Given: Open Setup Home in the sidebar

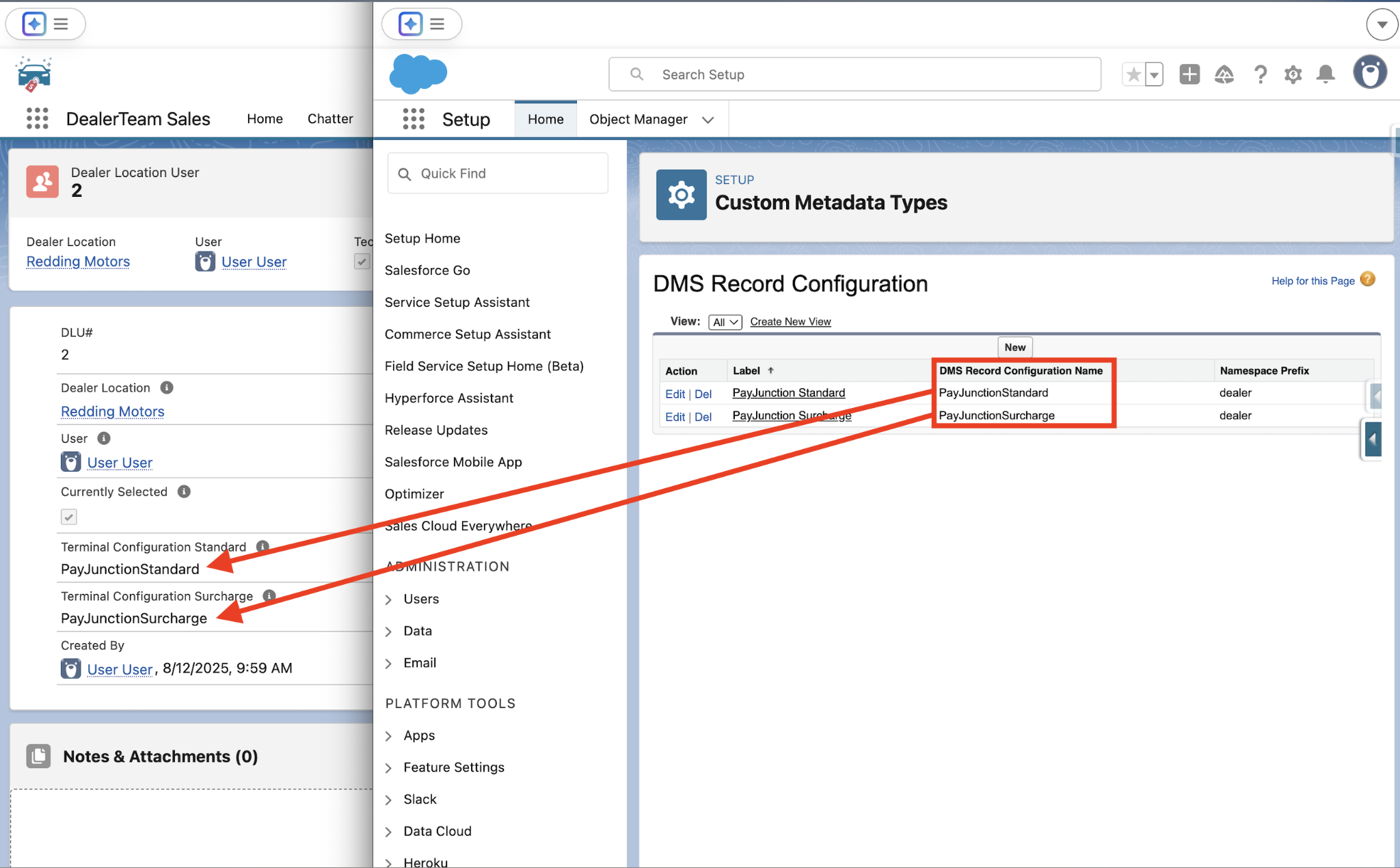Looking at the screenshot, I should coord(422,239).
